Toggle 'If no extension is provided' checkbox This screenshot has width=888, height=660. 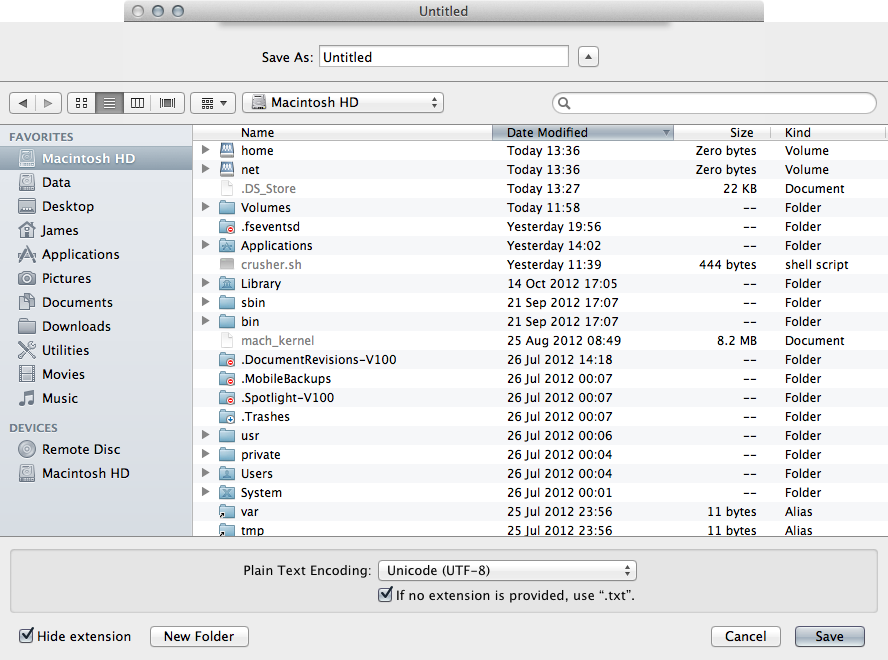tap(385, 595)
